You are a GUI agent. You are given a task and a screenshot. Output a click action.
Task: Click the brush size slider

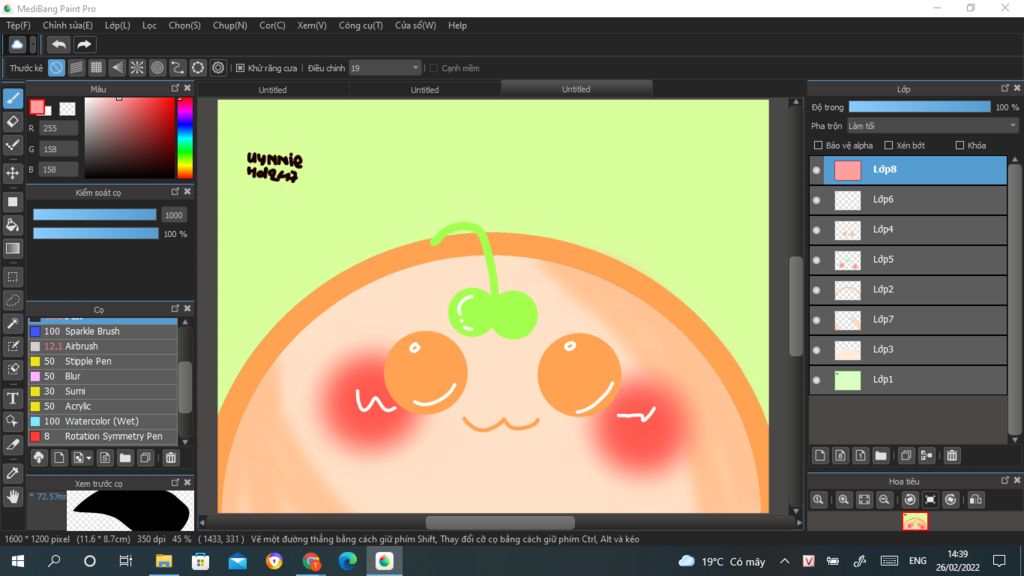pos(95,215)
